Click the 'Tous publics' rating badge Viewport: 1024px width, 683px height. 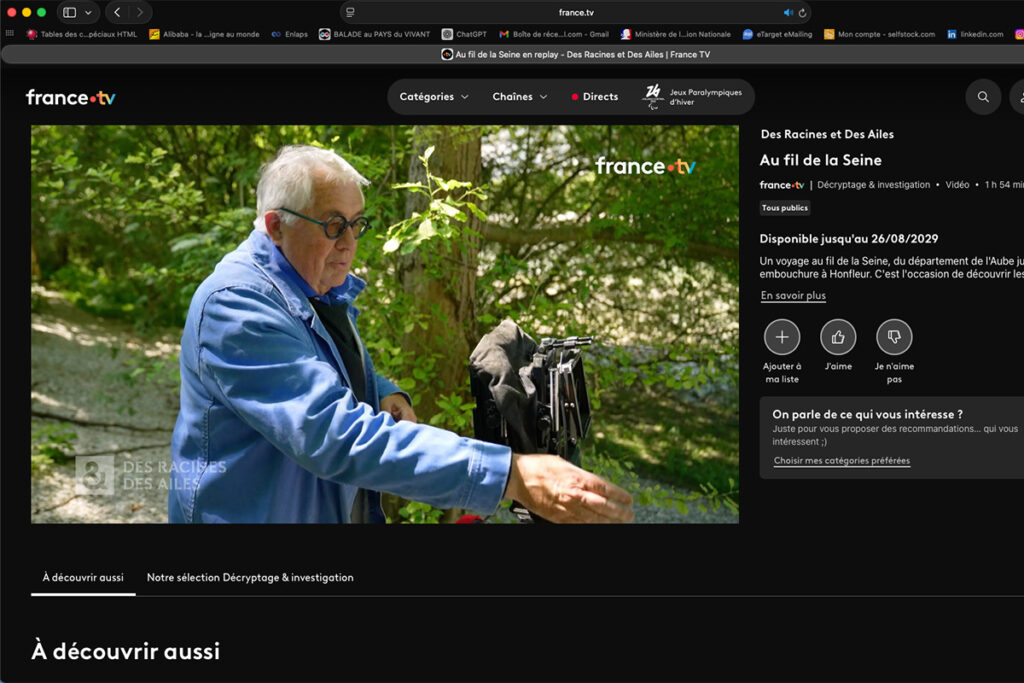click(x=786, y=207)
